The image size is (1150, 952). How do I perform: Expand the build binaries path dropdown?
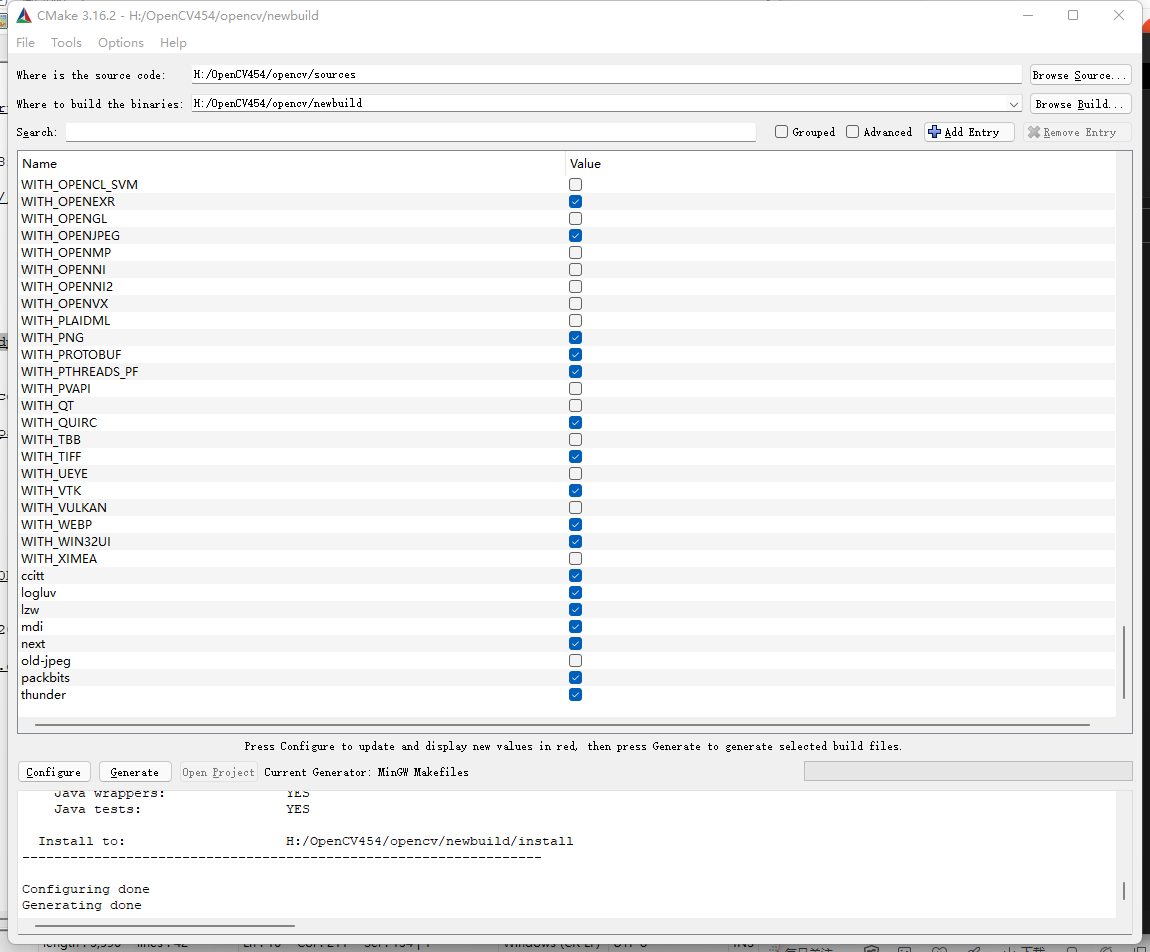click(x=1014, y=104)
